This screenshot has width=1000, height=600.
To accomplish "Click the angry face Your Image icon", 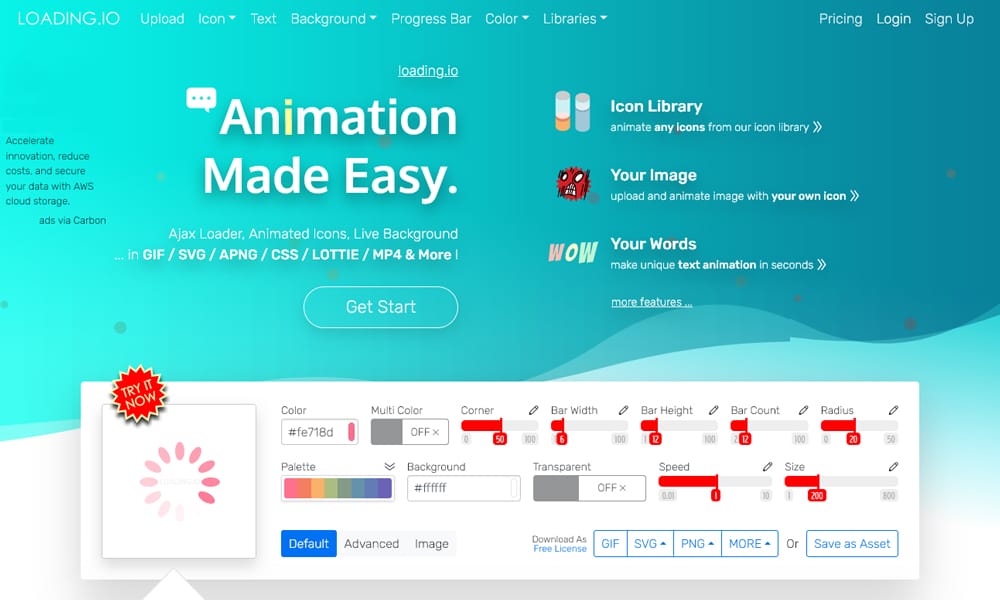I will pyautogui.click(x=573, y=183).
